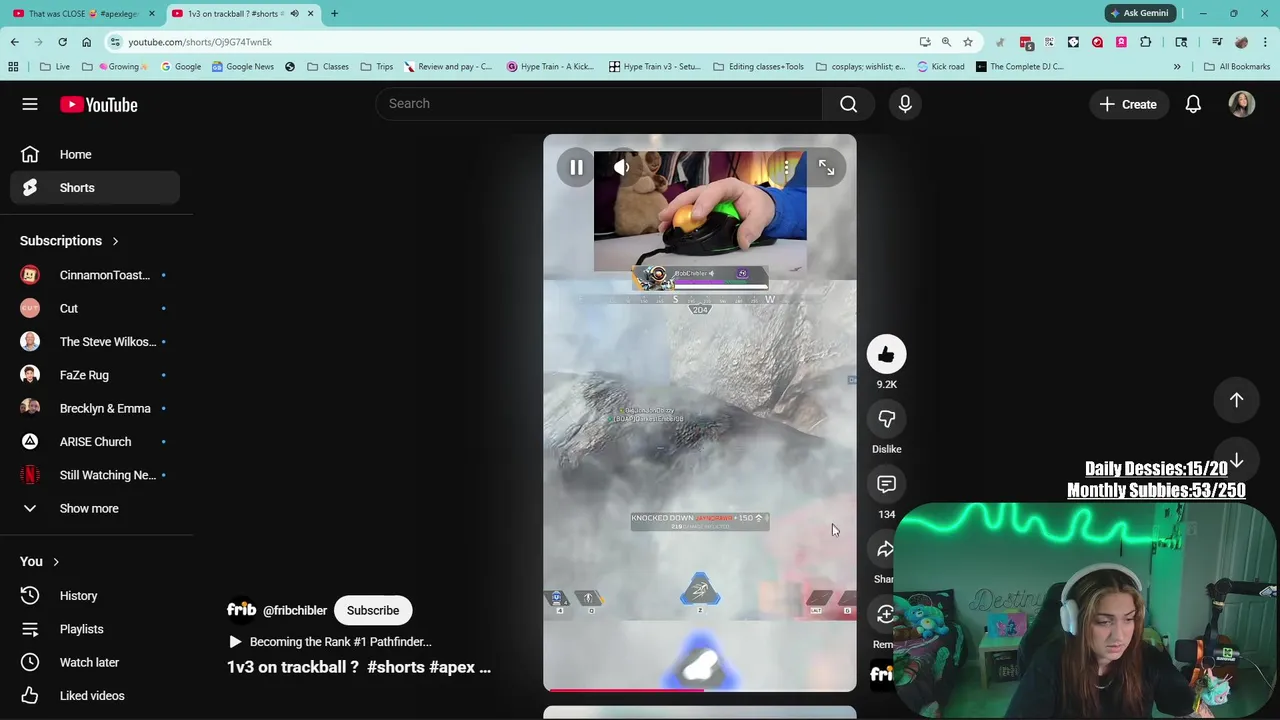Viewport: 1280px width, 720px height.
Task: Pause the playing Short video
Action: [576, 168]
